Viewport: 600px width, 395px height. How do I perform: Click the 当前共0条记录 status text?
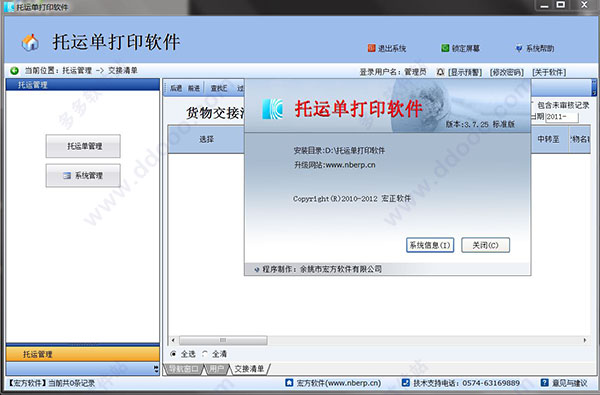click(72, 383)
